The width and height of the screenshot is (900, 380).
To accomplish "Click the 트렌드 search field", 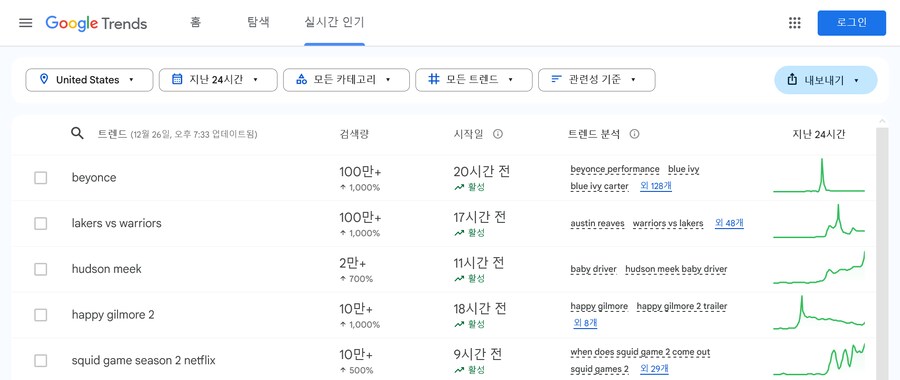I will coord(178,134).
